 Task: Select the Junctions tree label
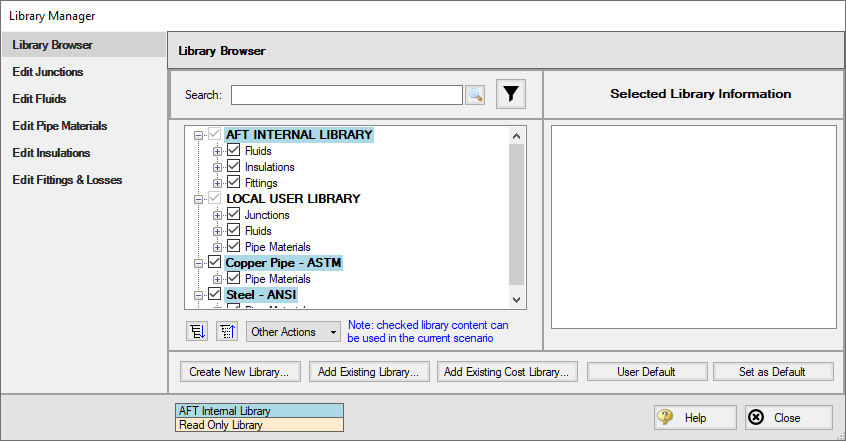tap(267, 215)
